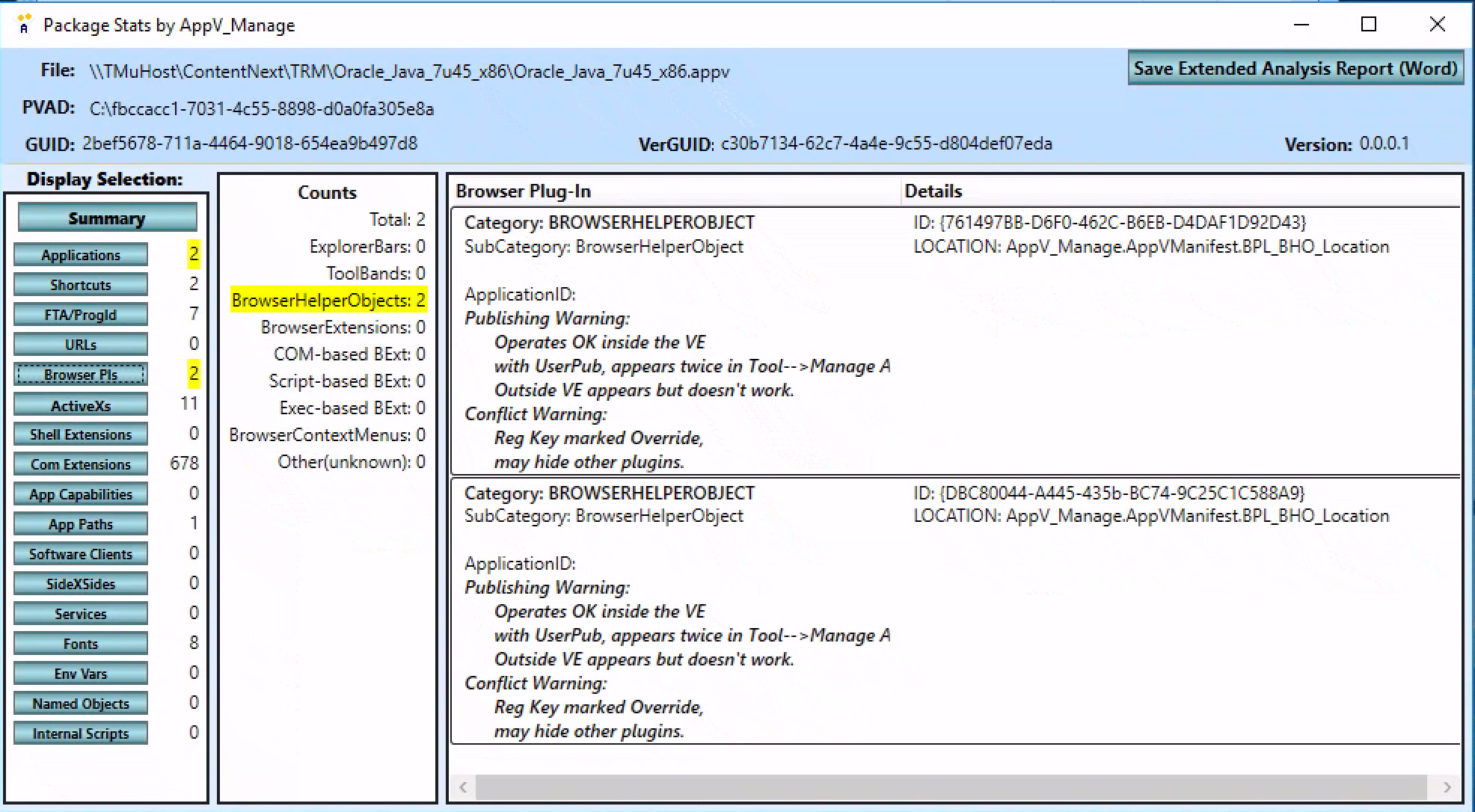Image resolution: width=1475 pixels, height=812 pixels.
Task: Click the BrowserContextMenus: 0 count
Action: [328, 434]
